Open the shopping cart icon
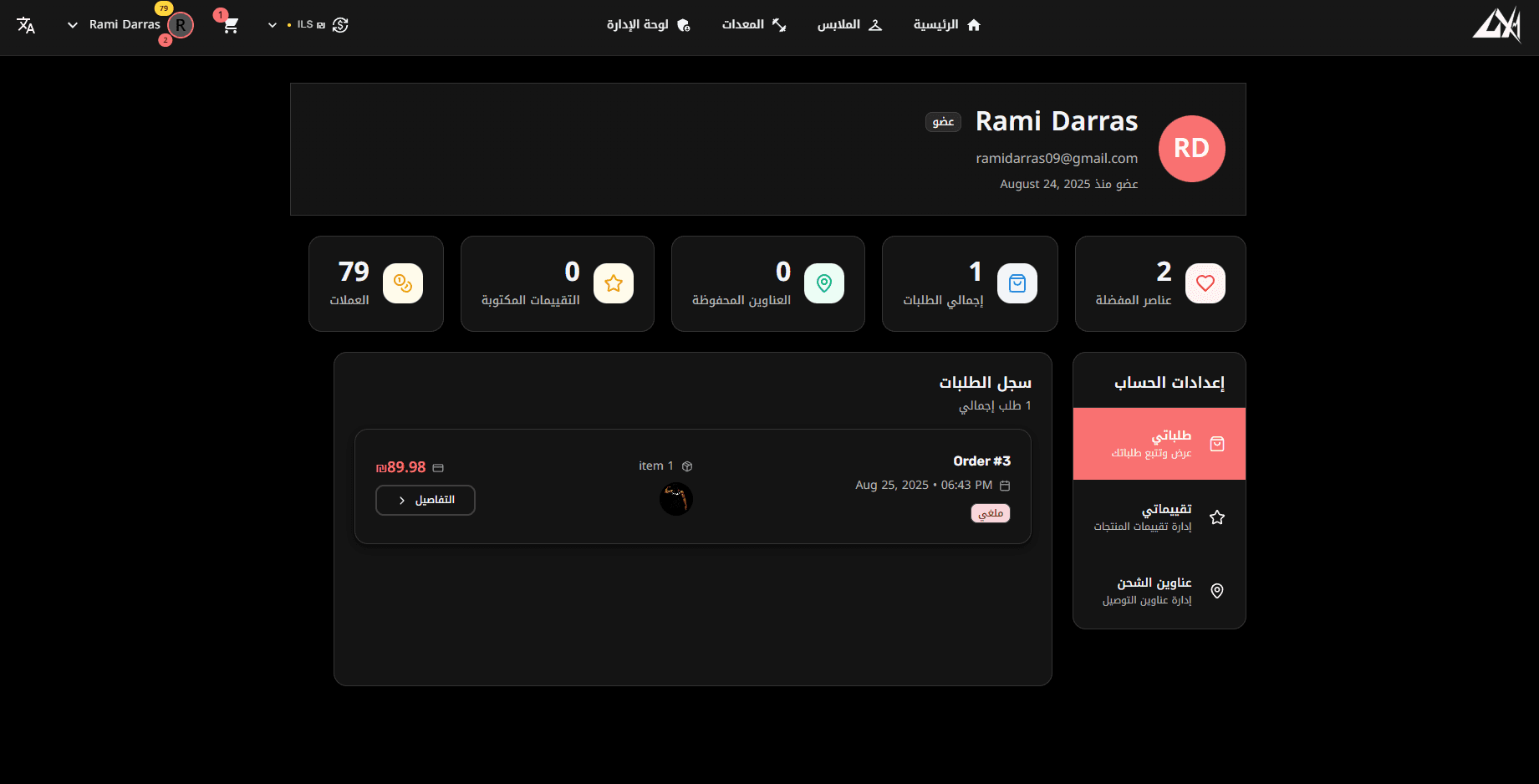Image resolution: width=1539 pixels, height=784 pixels. (x=231, y=25)
